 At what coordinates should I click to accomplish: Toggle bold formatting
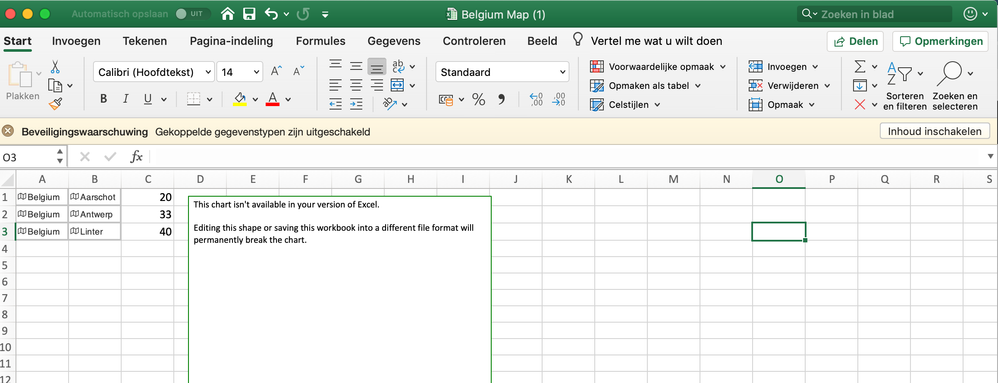[104, 99]
